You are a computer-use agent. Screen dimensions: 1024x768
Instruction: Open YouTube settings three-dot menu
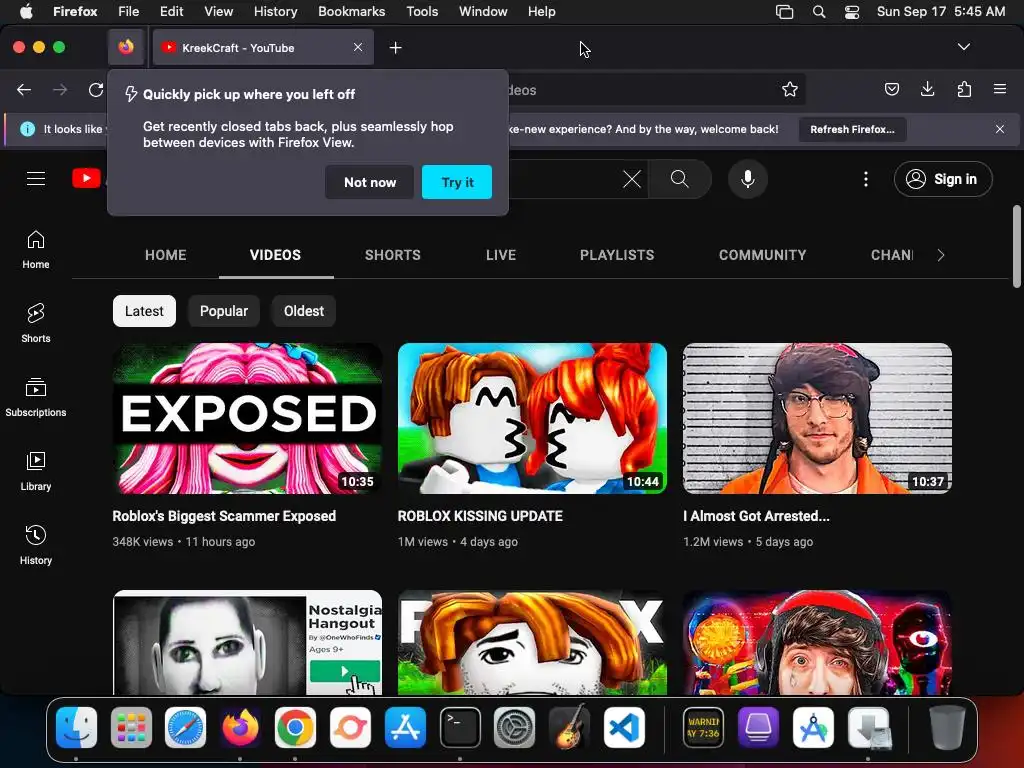click(866, 179)
